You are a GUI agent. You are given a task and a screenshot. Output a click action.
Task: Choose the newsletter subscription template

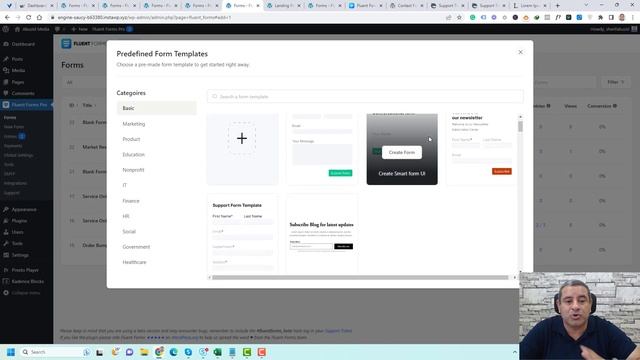482,149
